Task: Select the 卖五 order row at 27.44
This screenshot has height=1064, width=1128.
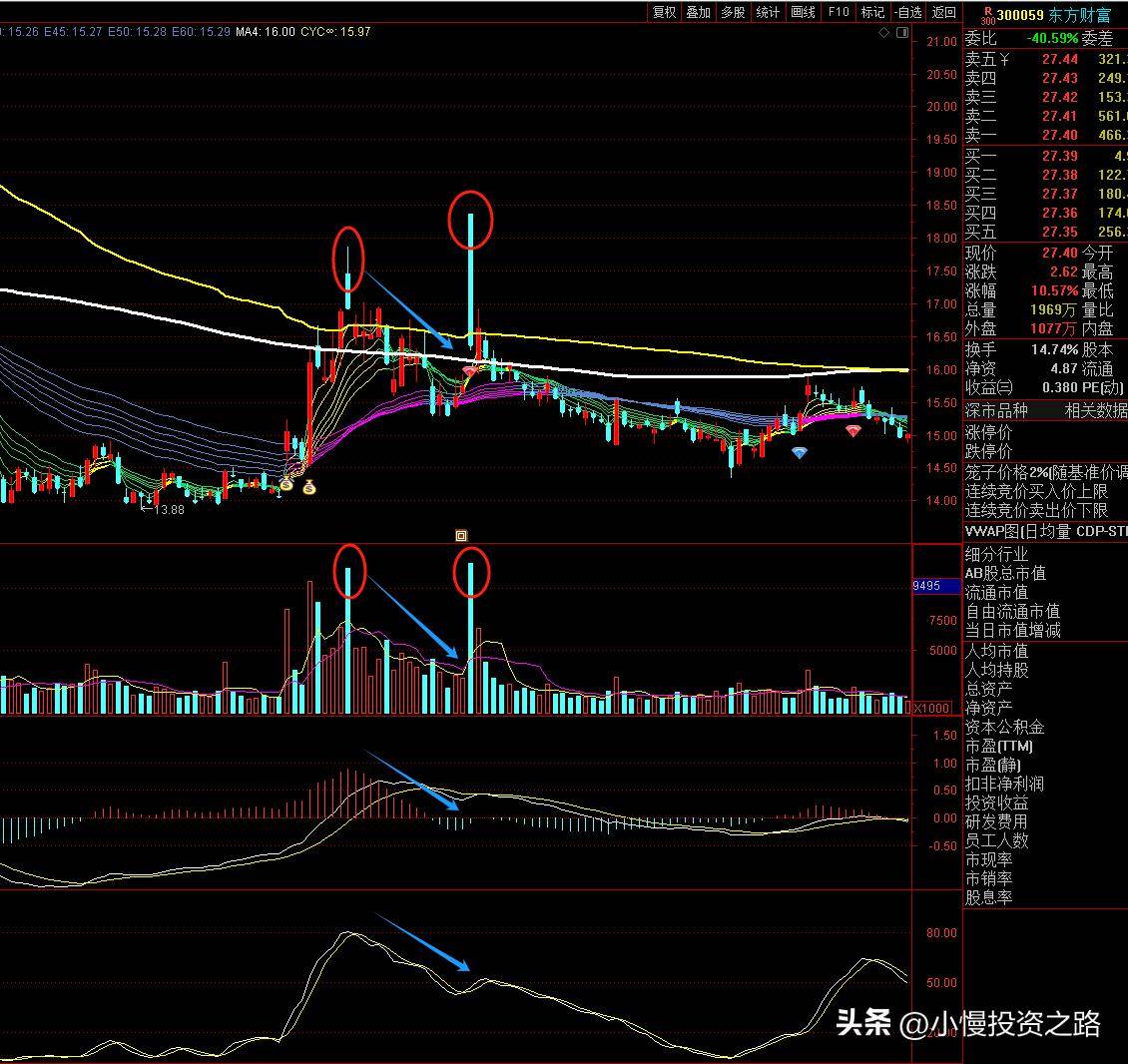Action: pos(1045,59)
